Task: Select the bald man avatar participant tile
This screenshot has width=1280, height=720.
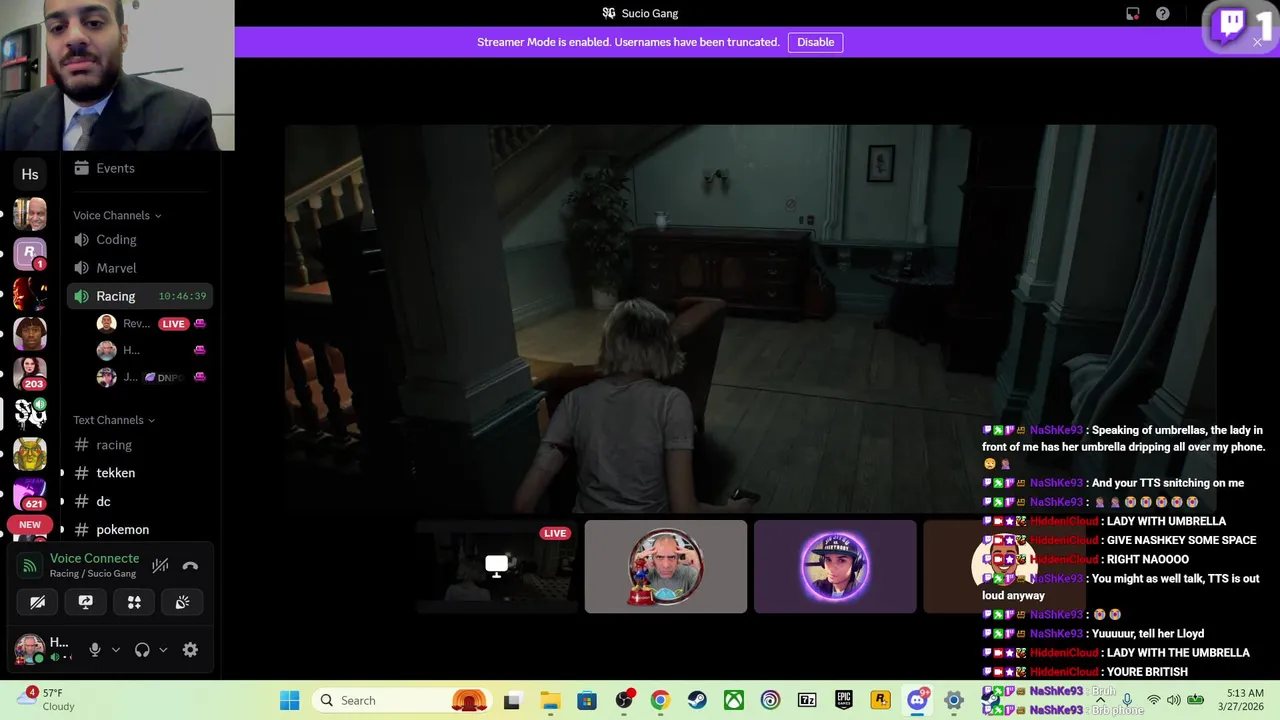Action: tap(666, 566)
